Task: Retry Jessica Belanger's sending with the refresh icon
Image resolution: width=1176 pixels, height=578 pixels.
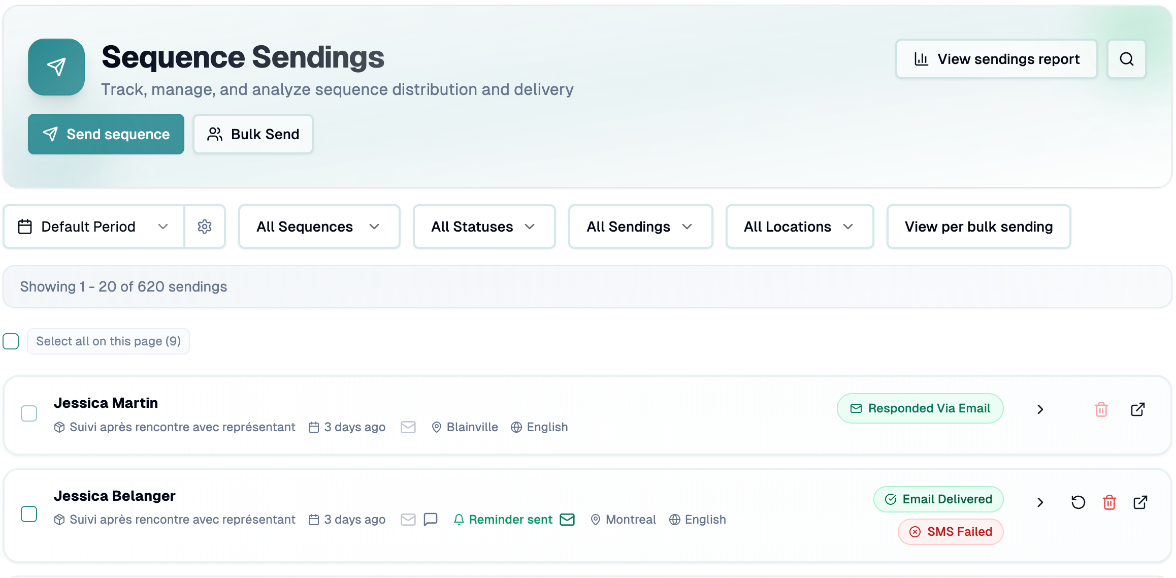Action: (1078, 502)
